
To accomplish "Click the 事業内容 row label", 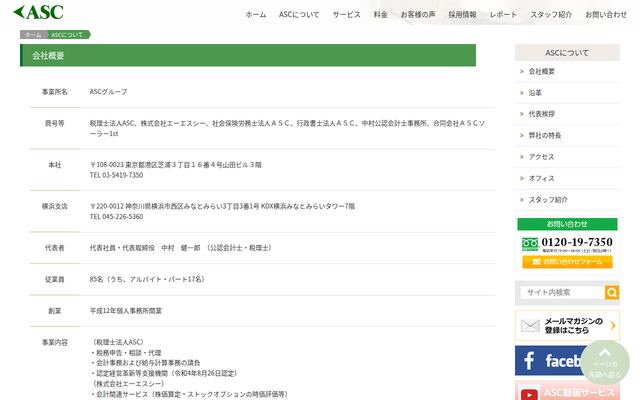I will pyautogui.click(x=55, y=342).
